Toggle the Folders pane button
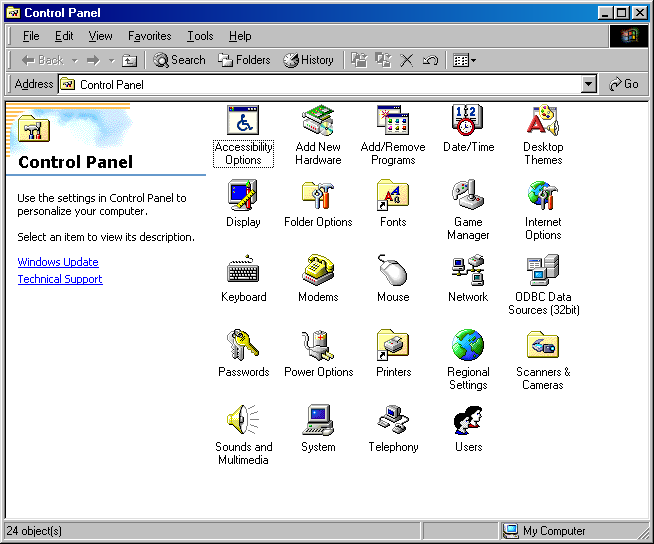The height and width of the screenshot is (544, 654). (244, 60)
